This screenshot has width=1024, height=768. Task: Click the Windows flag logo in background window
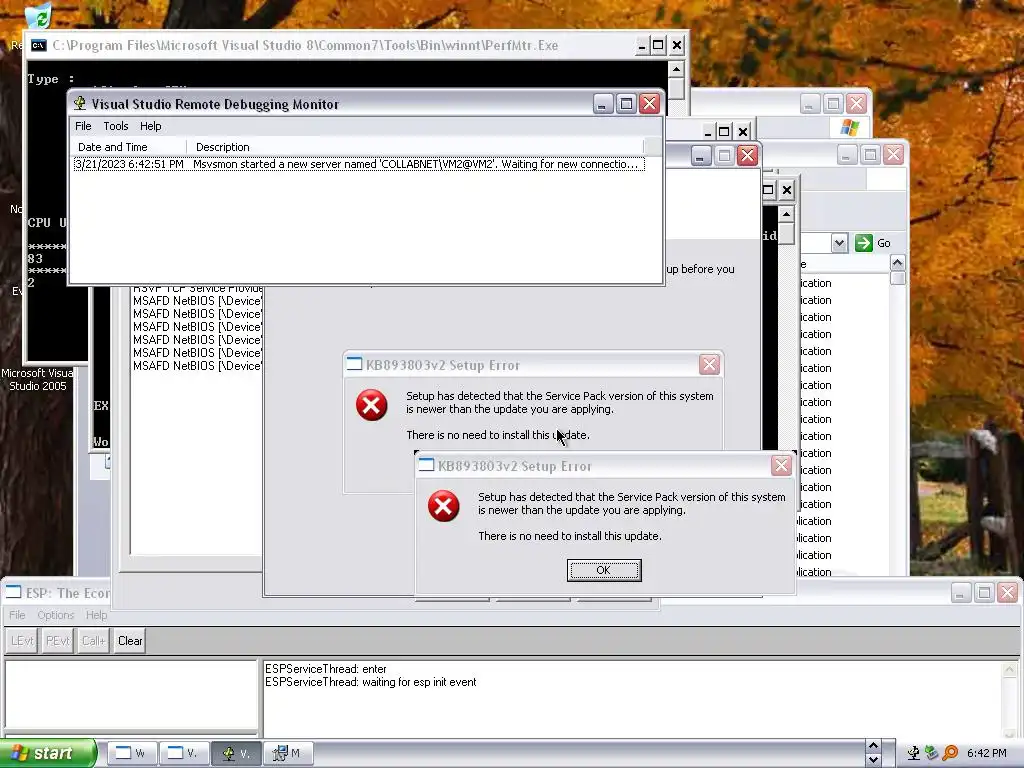coord(850,127)
